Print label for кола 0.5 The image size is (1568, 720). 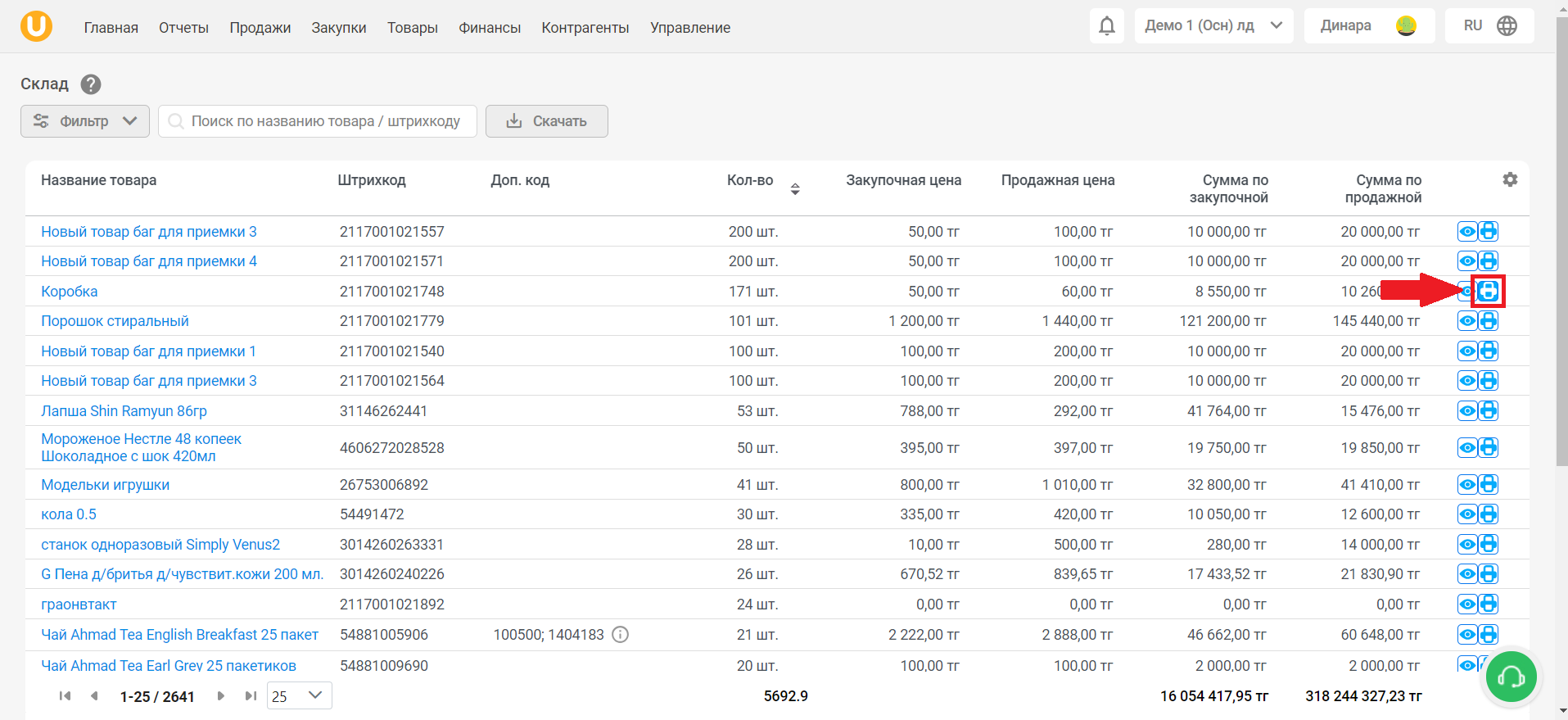click(1488, 514)
